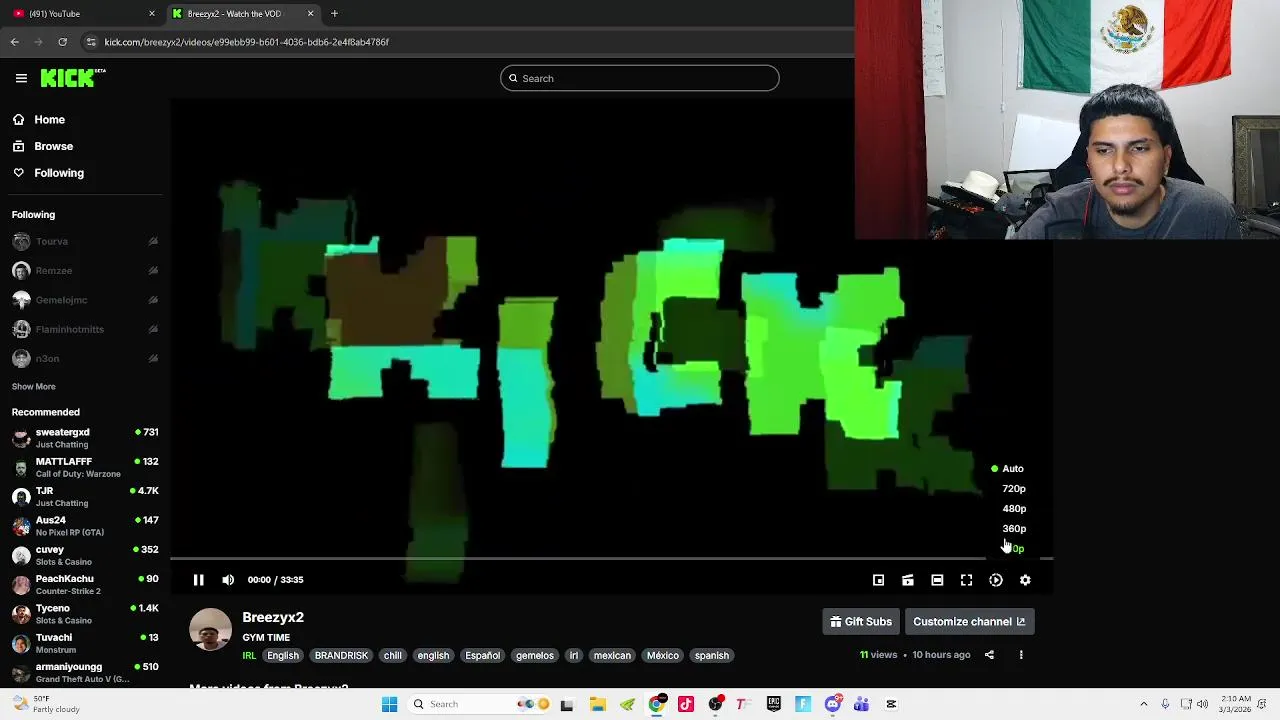Screen dimensions: 1280x720
Task: Click the México tag
Action: (x=662, y=656)
